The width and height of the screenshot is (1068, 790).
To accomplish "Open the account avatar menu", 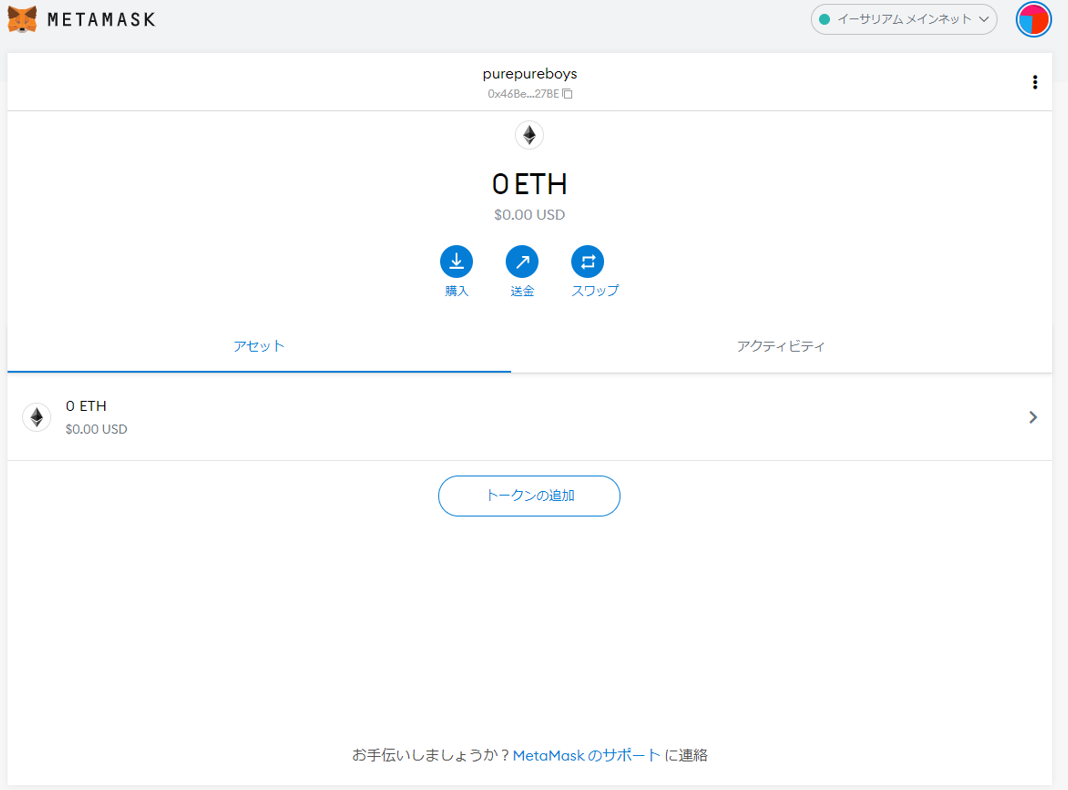I will point(1033,19).
